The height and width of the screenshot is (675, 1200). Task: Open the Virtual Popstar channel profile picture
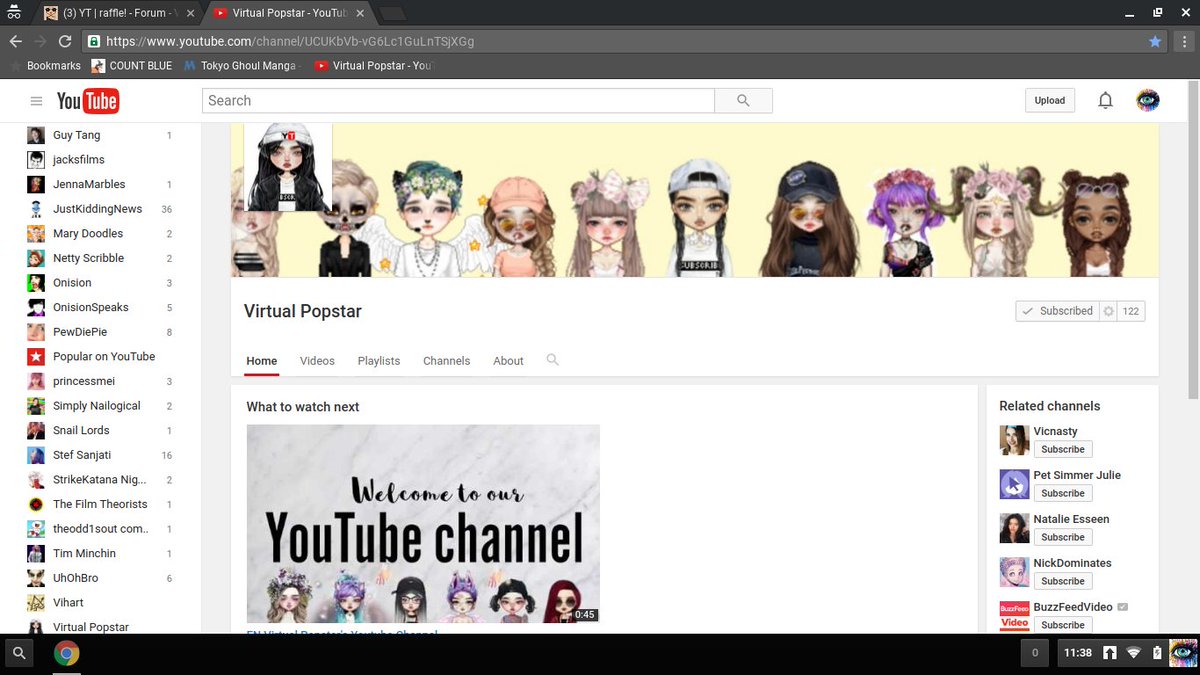click(x=289, y=167)
